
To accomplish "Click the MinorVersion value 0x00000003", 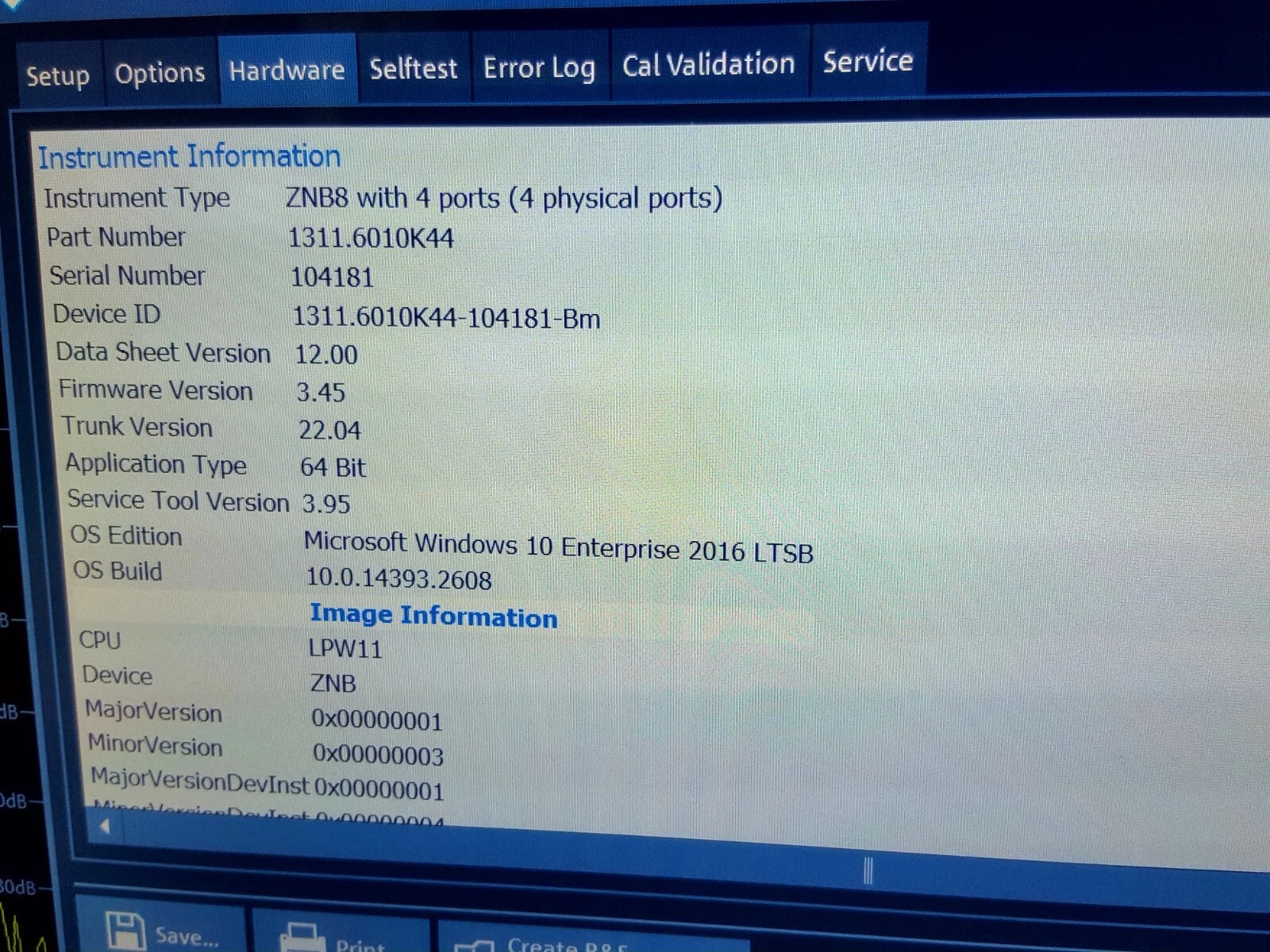I will (x=378, y=754).
